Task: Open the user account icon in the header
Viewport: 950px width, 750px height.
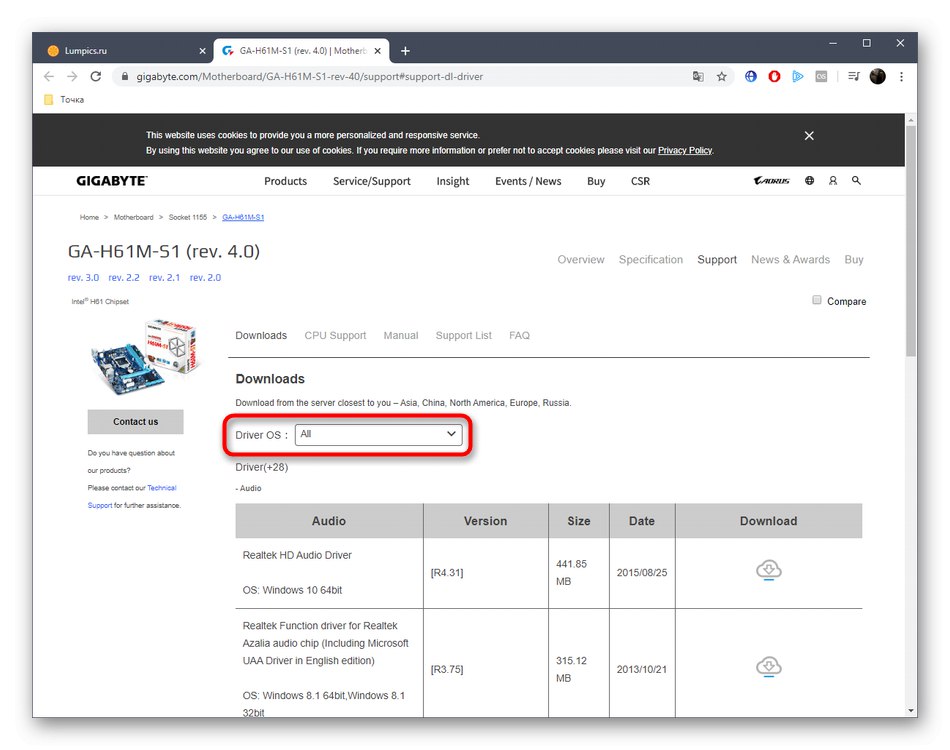Action: coord(833,181)
